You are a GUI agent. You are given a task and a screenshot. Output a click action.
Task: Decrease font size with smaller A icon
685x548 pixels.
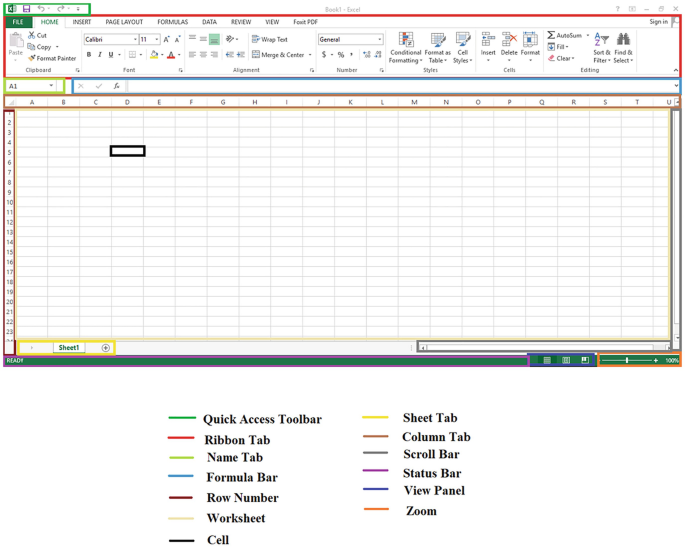point(177,39)
